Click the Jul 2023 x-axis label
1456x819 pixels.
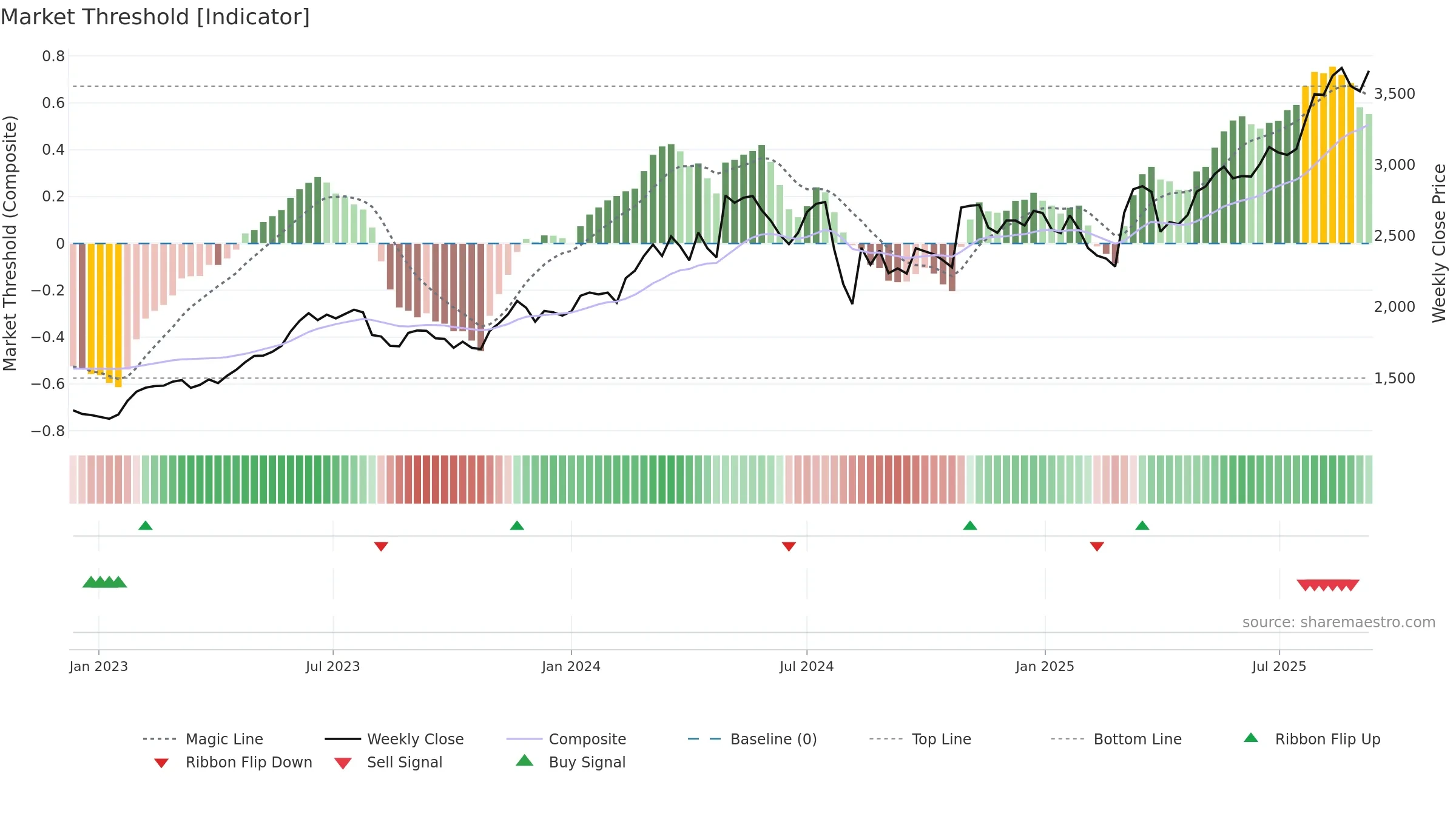[x=333, y=666]
